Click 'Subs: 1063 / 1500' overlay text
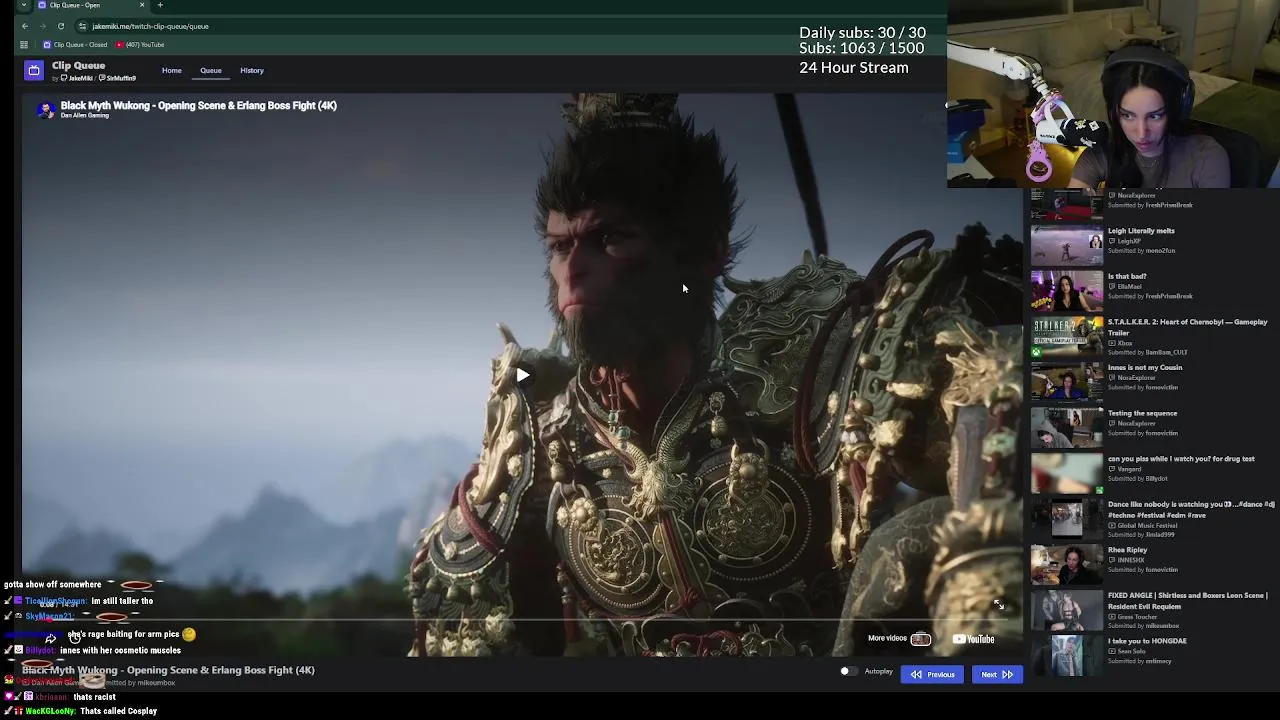 click(x=861, y=48)
